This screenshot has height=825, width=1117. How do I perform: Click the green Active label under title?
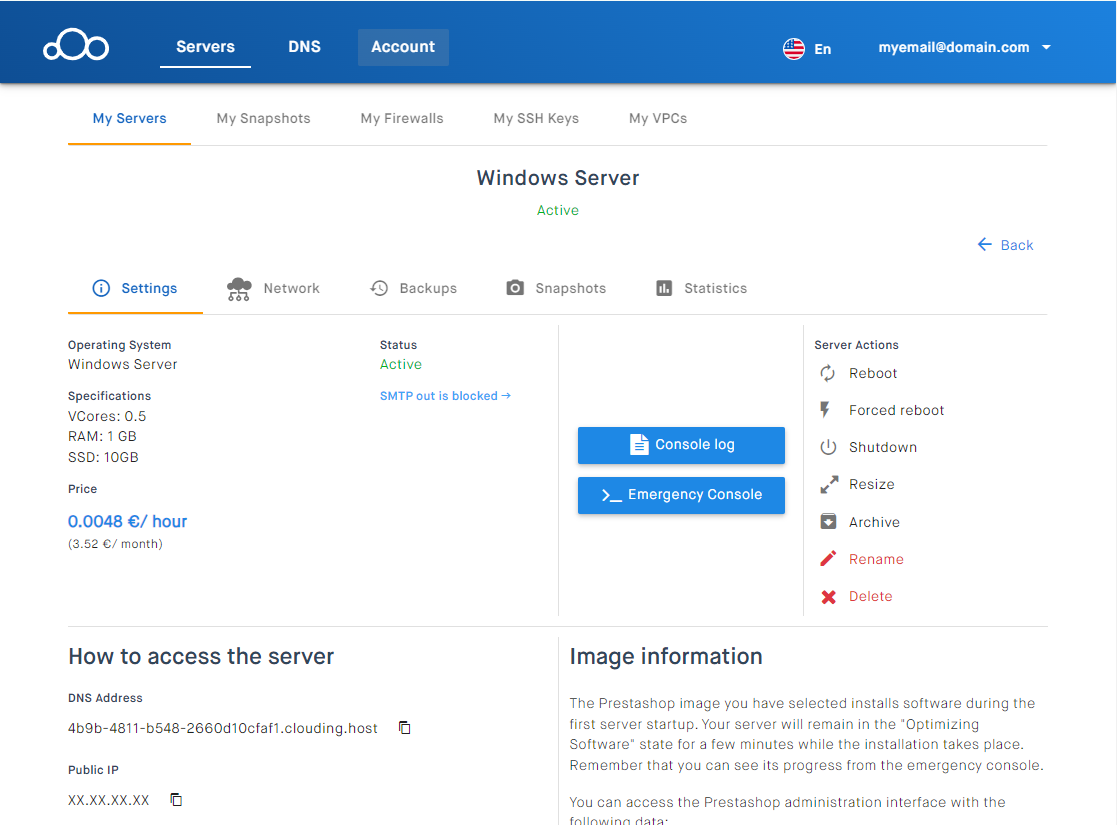[558, 210]
